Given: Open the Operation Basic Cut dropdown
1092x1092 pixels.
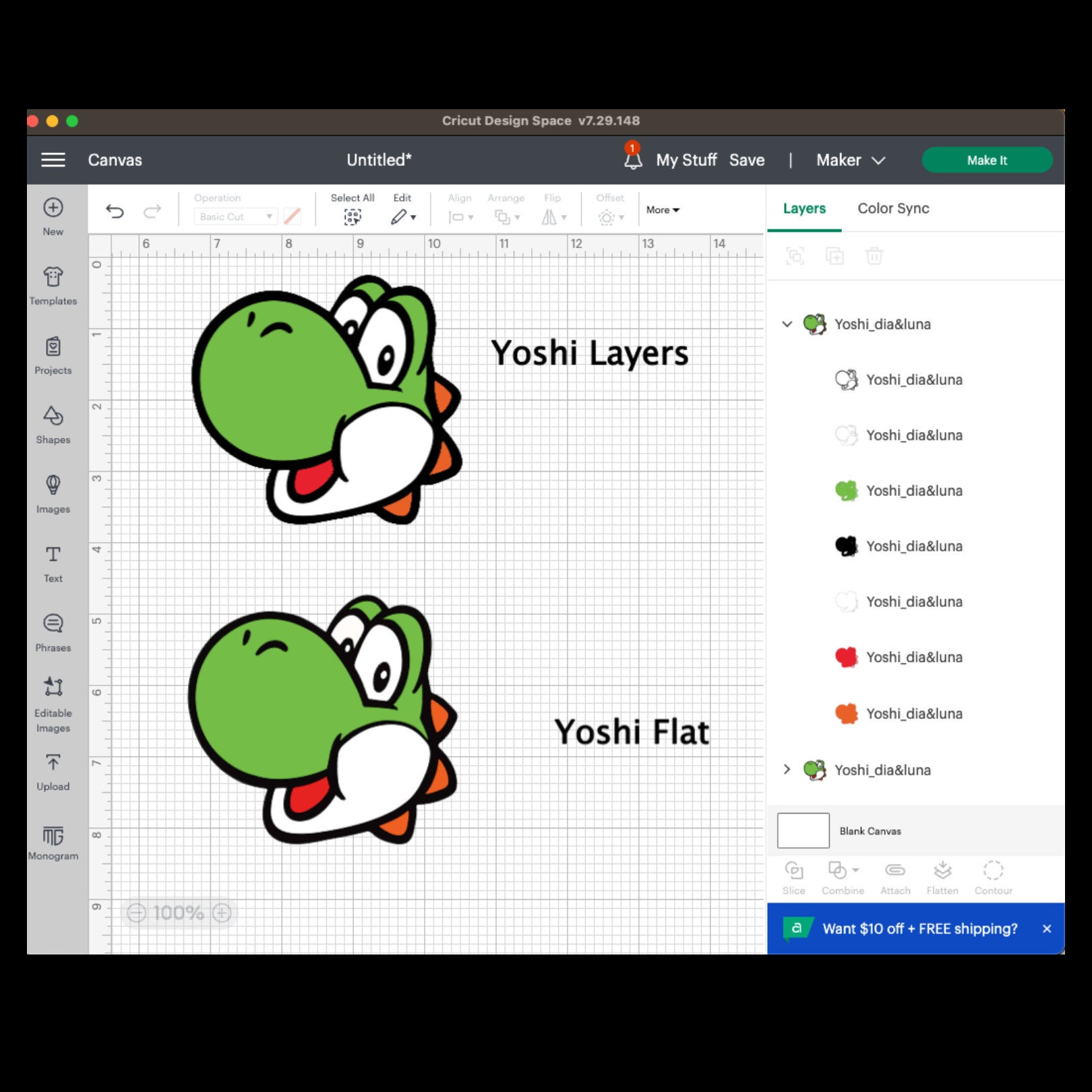Looking at the screenshot, I should 236,216.
